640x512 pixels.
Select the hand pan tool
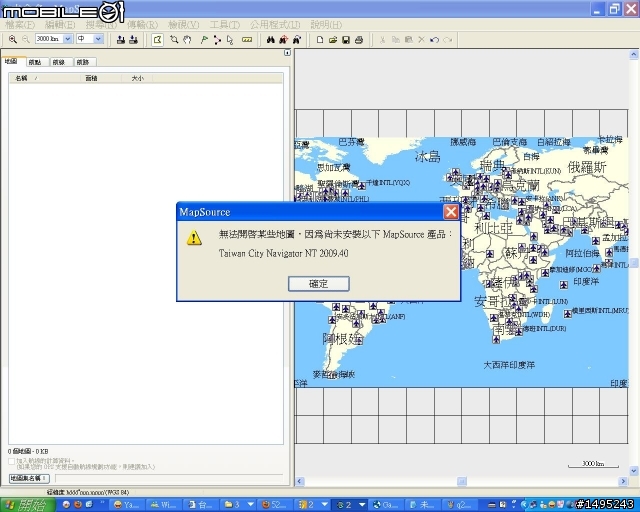point(187,40)
